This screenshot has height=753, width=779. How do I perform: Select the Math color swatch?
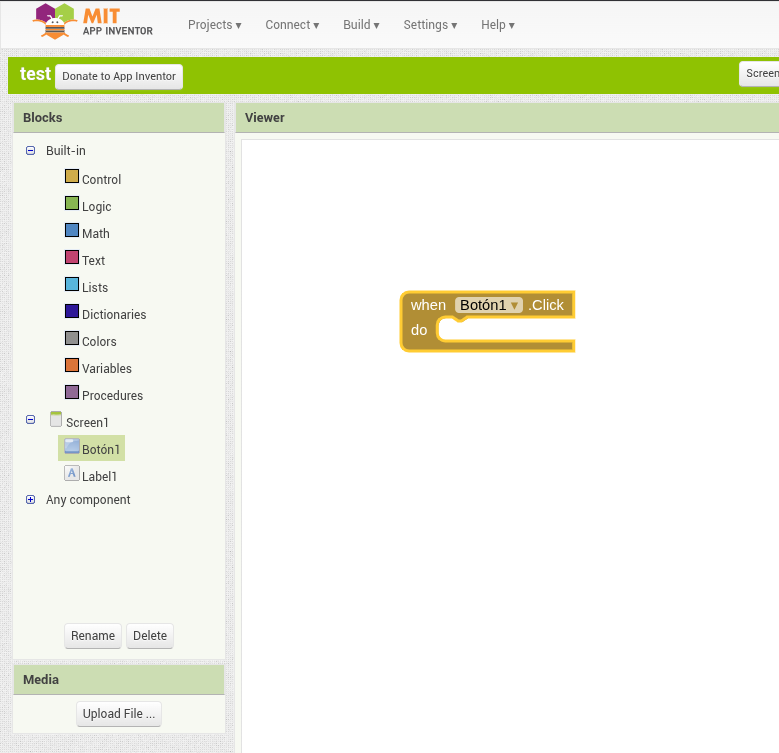click(72, 230)
